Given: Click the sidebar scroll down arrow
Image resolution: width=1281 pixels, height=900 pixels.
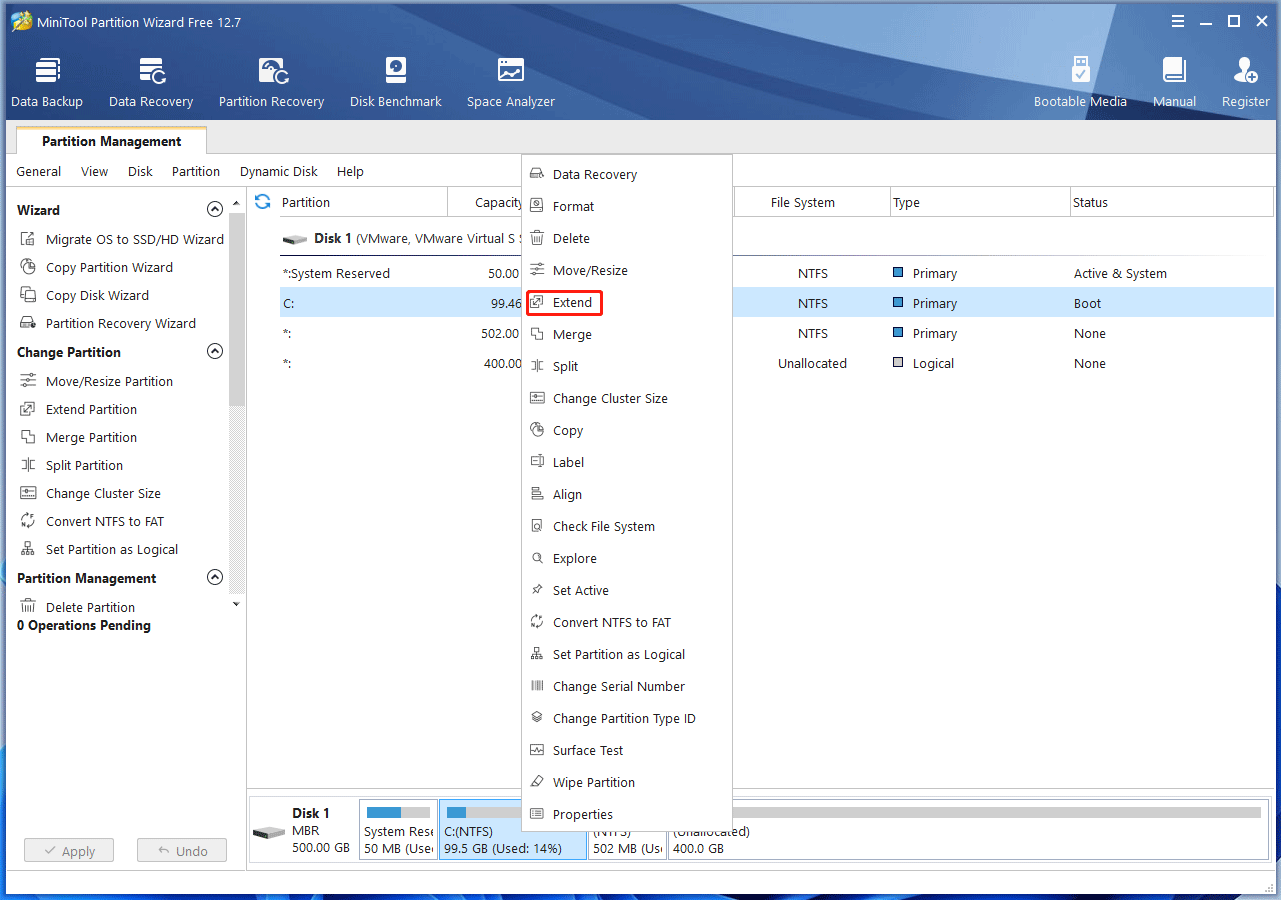Looking at the screenshot, I should click(236, 604).
